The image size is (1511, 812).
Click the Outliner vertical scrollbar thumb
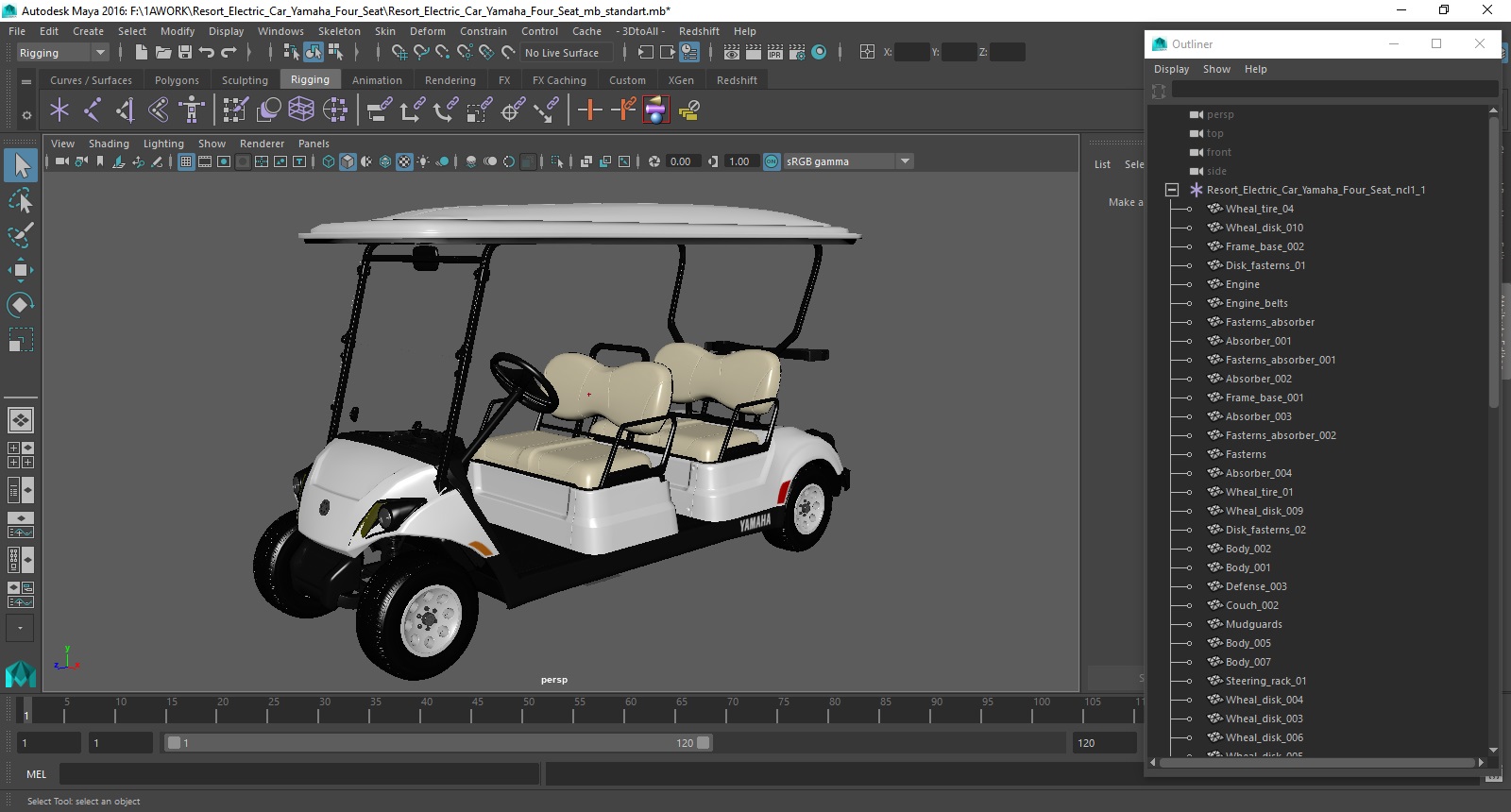pyautogui.click(x=1493, y=262)
